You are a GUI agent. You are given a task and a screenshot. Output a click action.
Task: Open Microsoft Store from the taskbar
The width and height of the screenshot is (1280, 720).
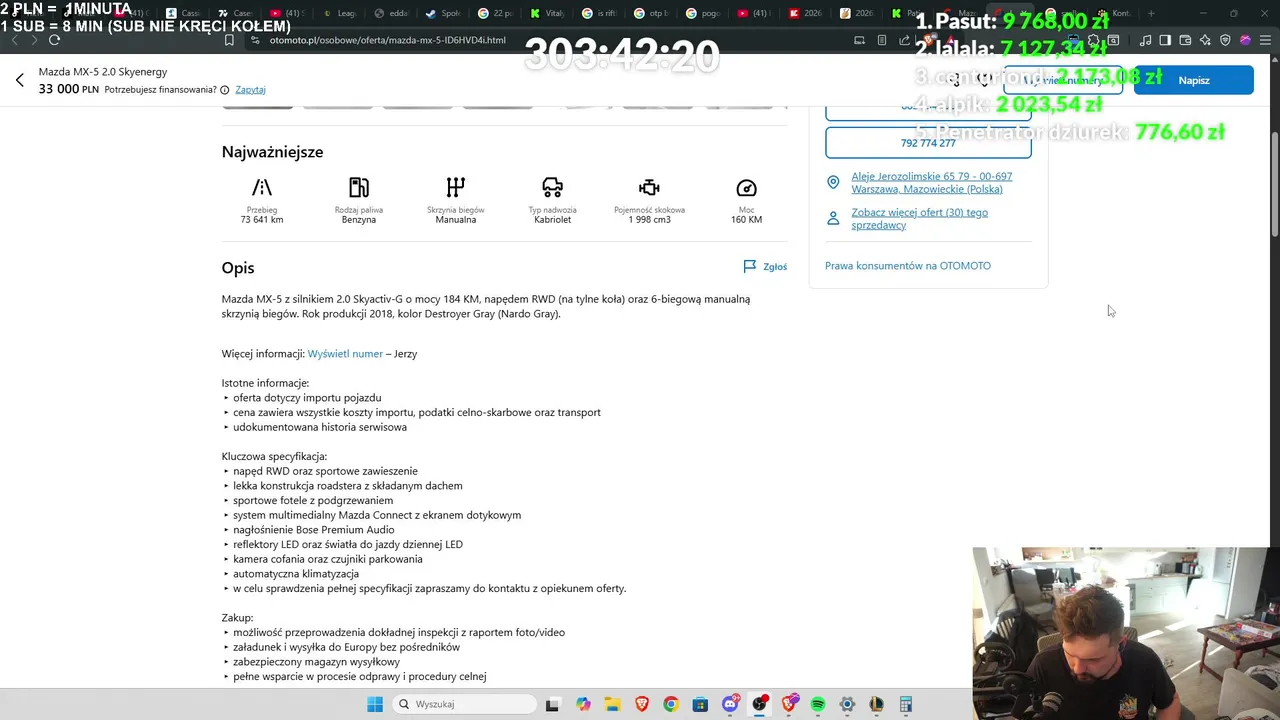pyautogui.click(x=700, y=704)
